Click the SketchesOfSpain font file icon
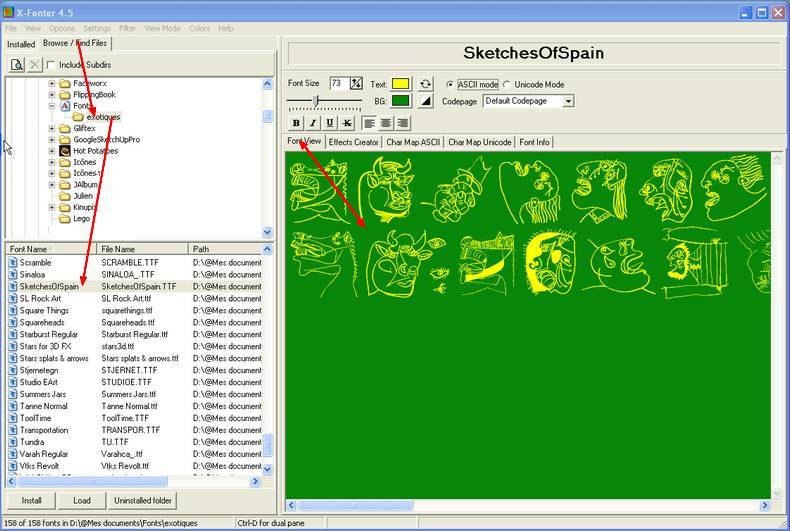This screenshot has width=790, height=531. (x=13, y=286)
